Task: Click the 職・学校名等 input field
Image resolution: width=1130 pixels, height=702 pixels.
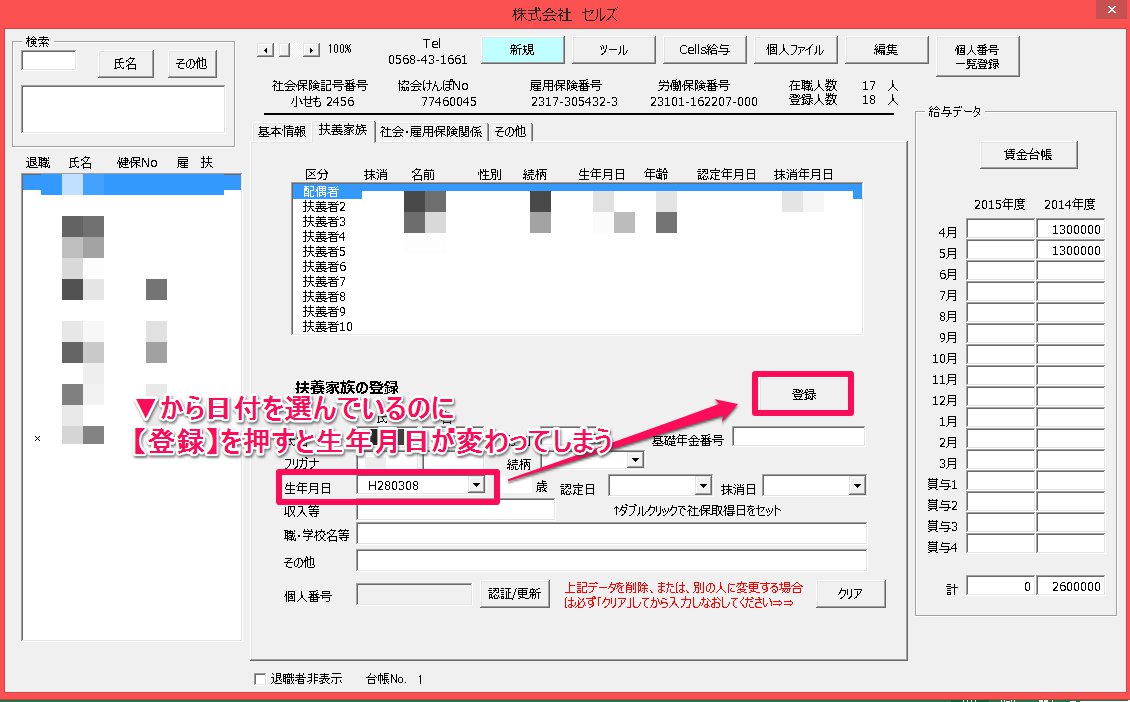Action: point(611,534)
